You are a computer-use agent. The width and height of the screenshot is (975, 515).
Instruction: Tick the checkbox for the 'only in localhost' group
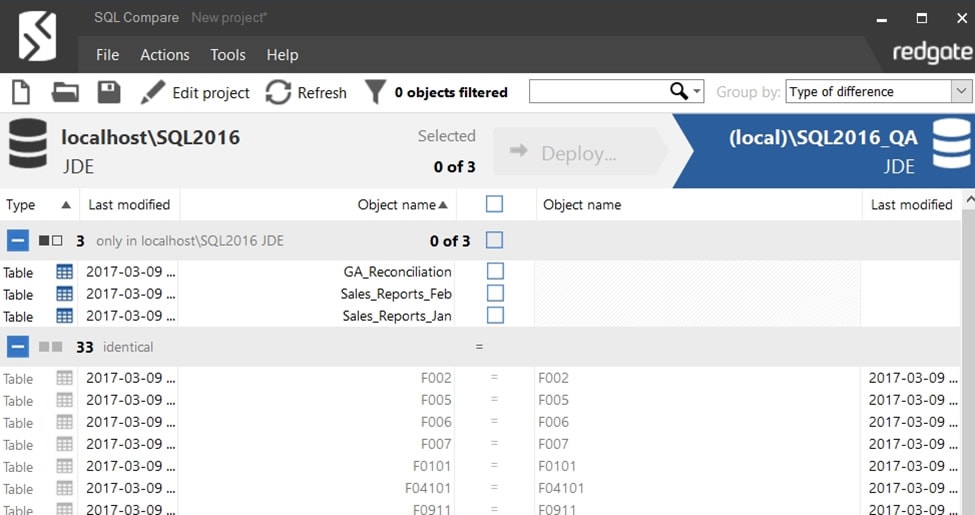tap(494, 240)
